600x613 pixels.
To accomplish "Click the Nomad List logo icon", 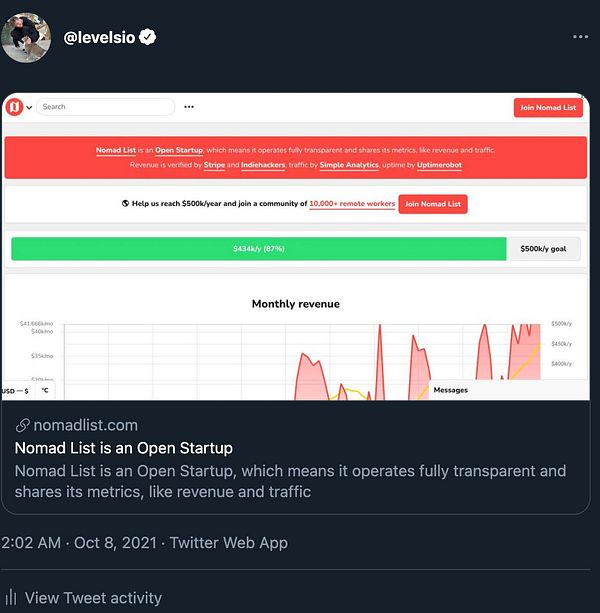I will (x=16, y=107).
